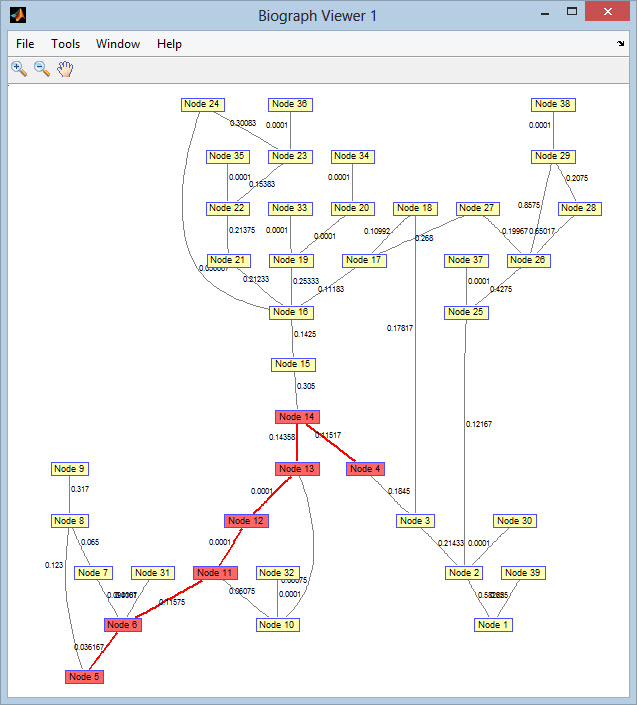Minimize the Biograph Viewer window

tap(545, 12)
